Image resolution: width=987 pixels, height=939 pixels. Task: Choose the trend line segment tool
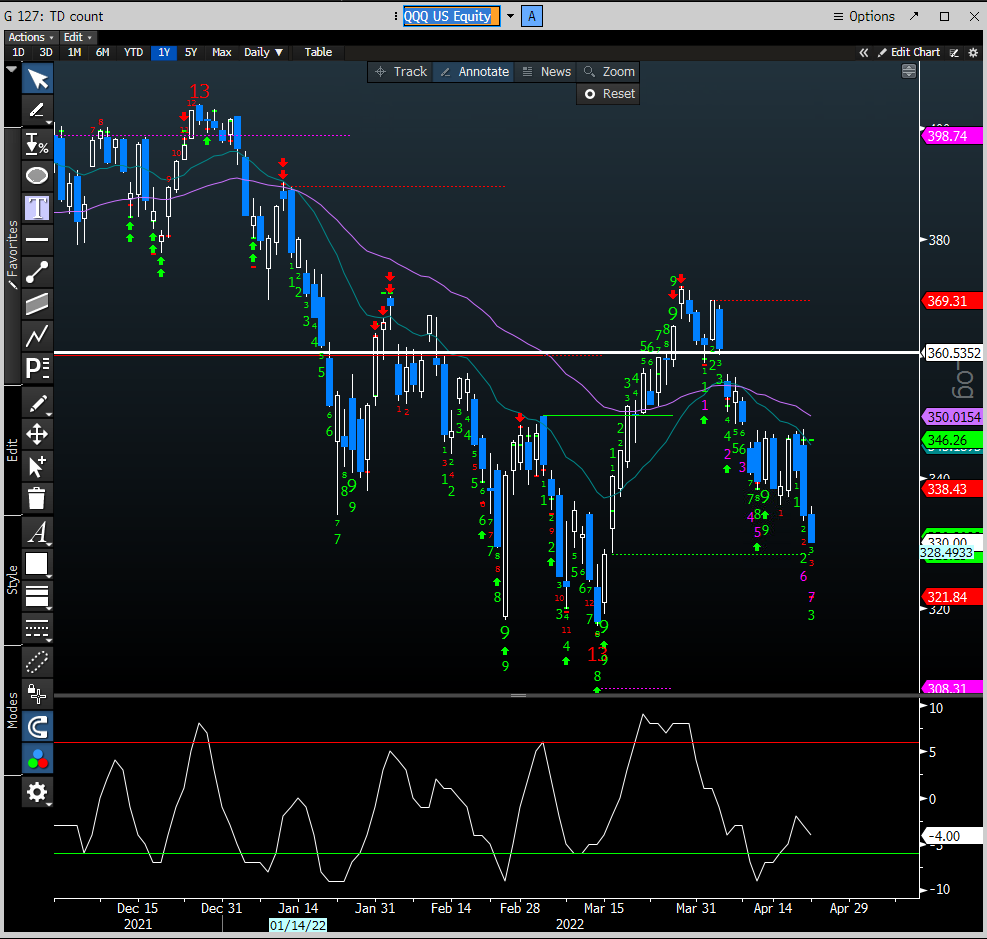[x=37, y=272]
